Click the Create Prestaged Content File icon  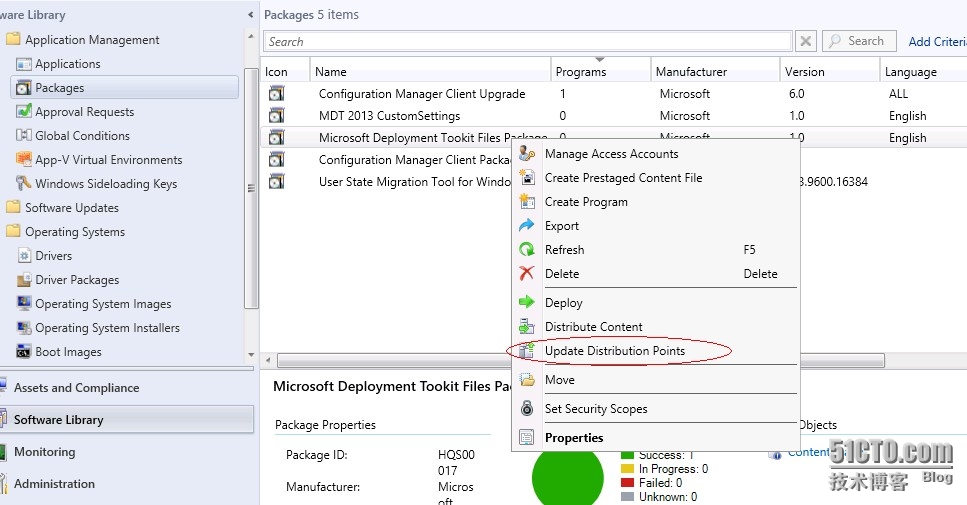(x=527, y=178)
